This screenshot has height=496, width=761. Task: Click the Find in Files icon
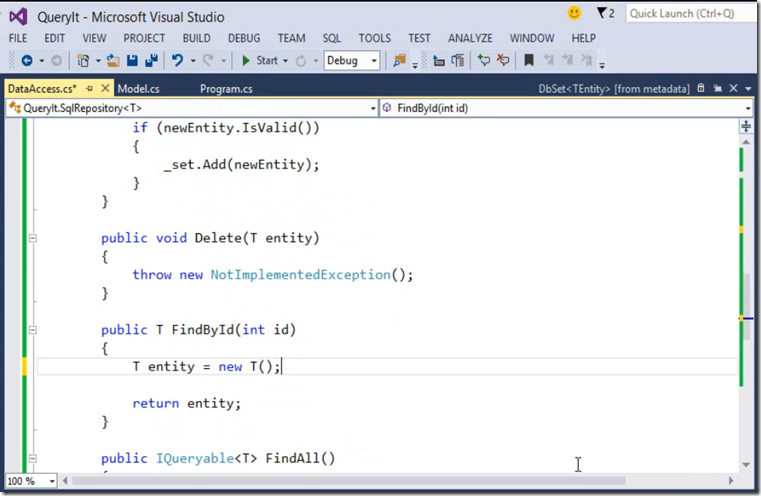tap(399, 61)
